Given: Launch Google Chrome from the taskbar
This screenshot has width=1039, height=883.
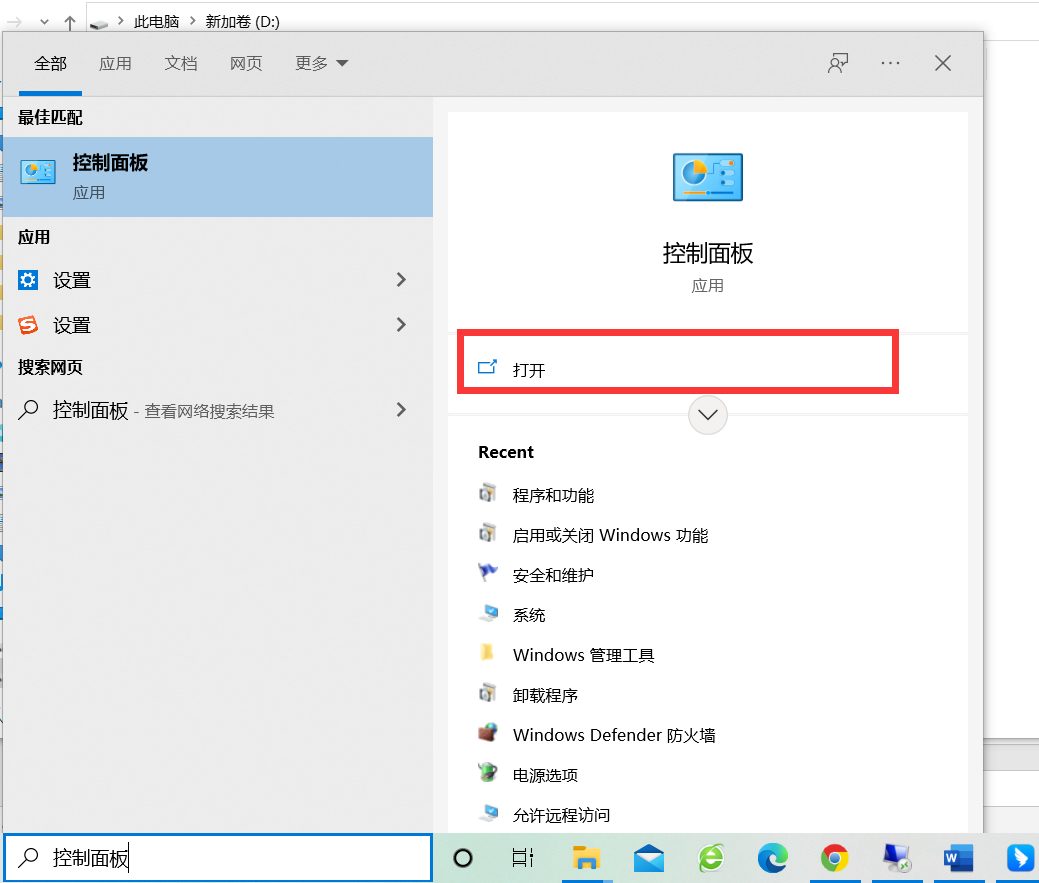Looking at the screenshot, I should (834, 858).
